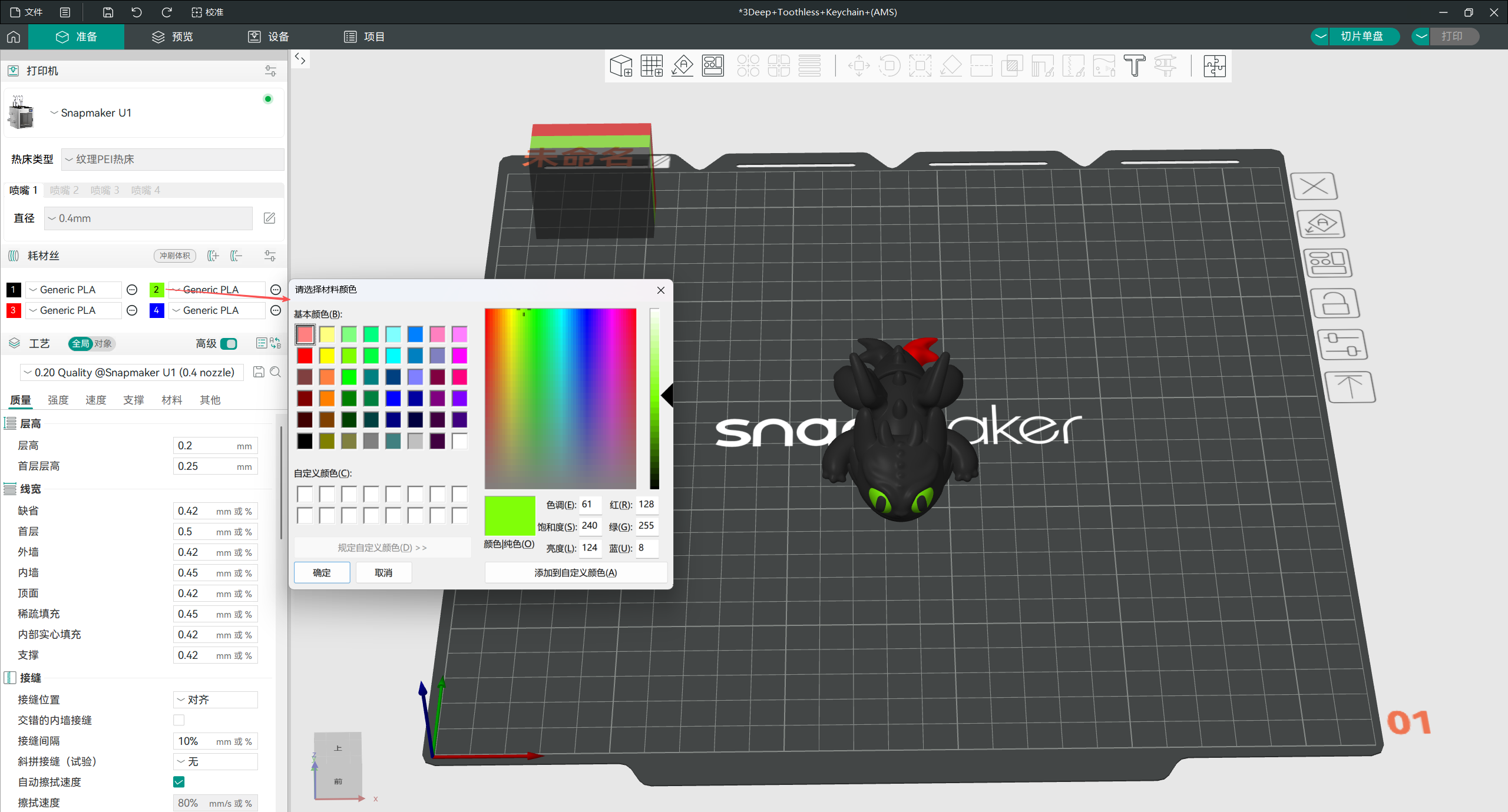This screenshot has height=812, width=1508.
Task: Open the Snapmaker U1 printer selector
Action: tap(91, 113)
